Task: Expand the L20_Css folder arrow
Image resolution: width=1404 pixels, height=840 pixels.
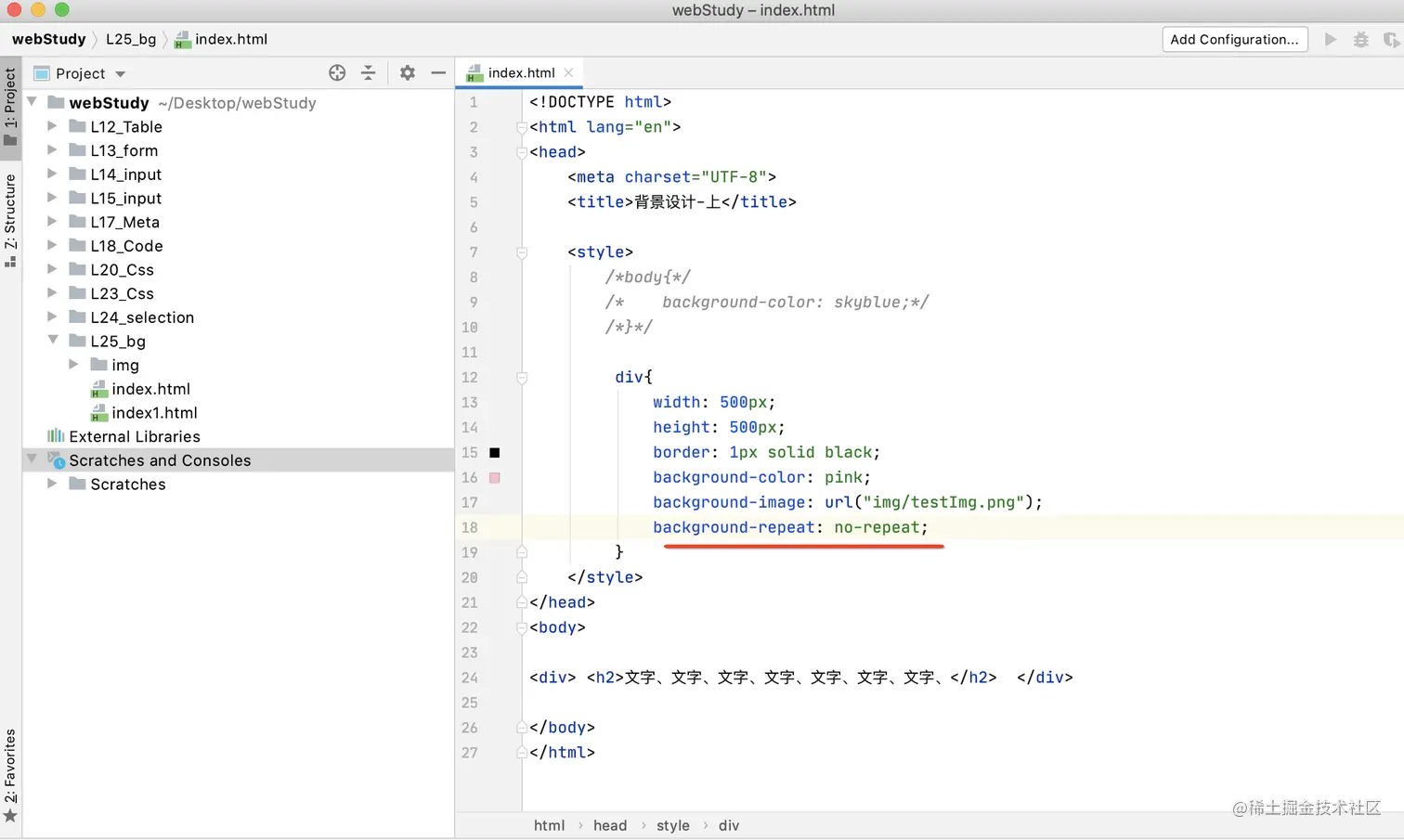Action: pos(52,269)
